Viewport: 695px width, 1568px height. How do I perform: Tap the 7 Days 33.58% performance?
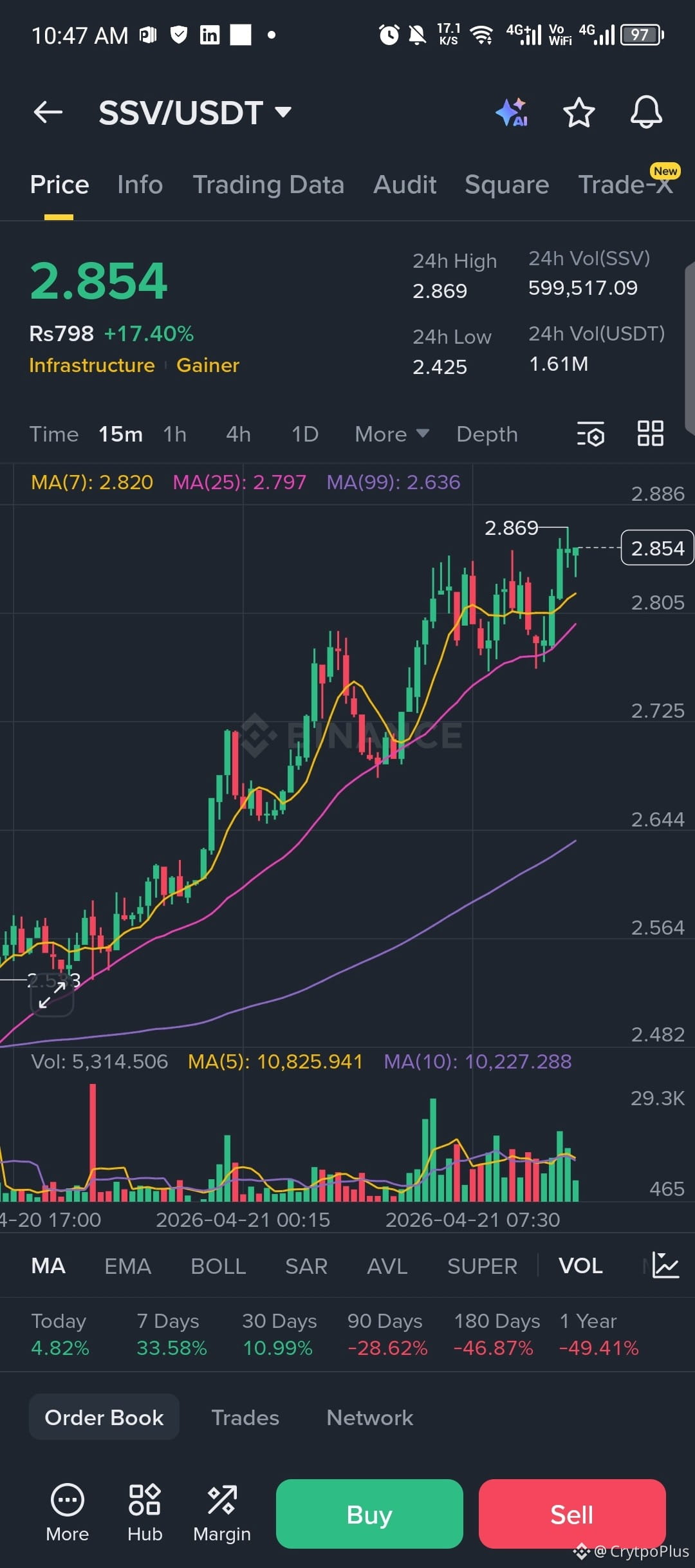click(172, 1334)
